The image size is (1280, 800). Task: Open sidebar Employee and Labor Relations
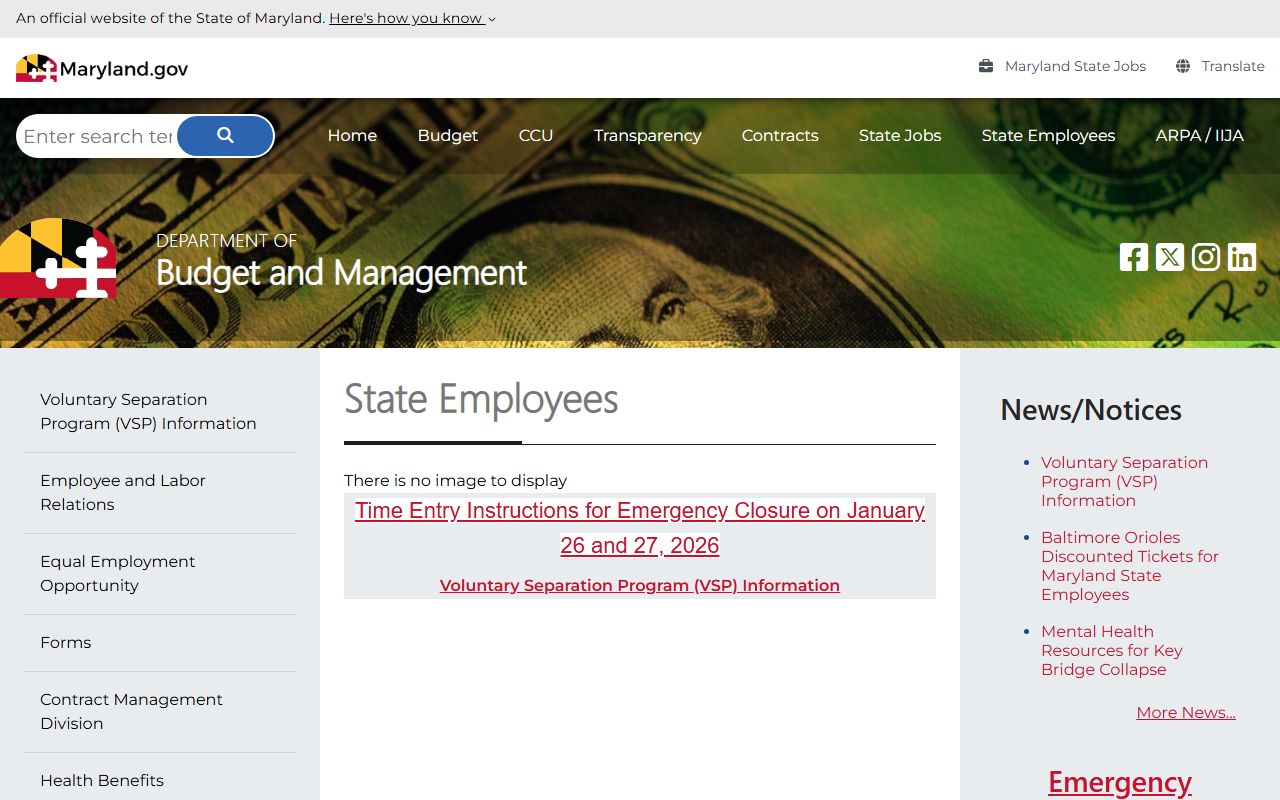coord(160,492)
